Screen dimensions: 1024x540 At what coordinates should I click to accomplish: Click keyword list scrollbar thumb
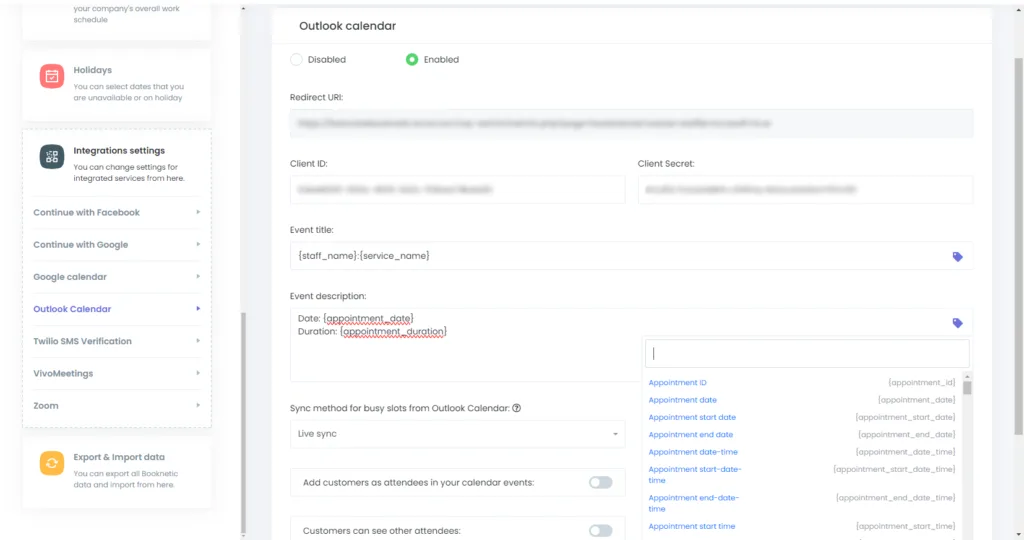(x=967, y=388)
